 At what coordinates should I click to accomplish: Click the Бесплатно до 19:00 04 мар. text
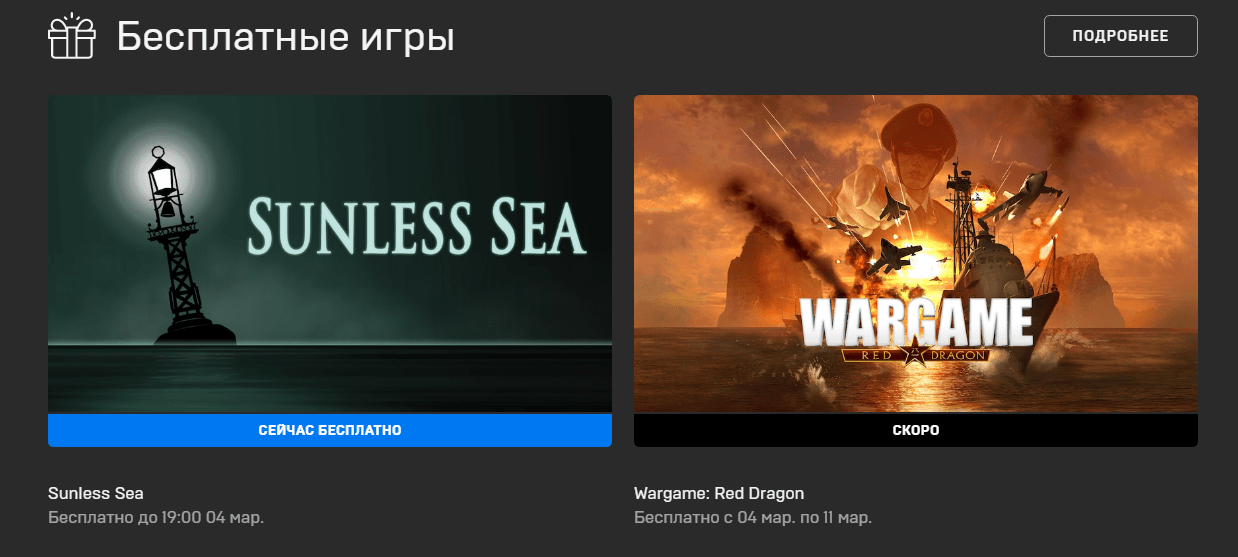coord(156,518)
